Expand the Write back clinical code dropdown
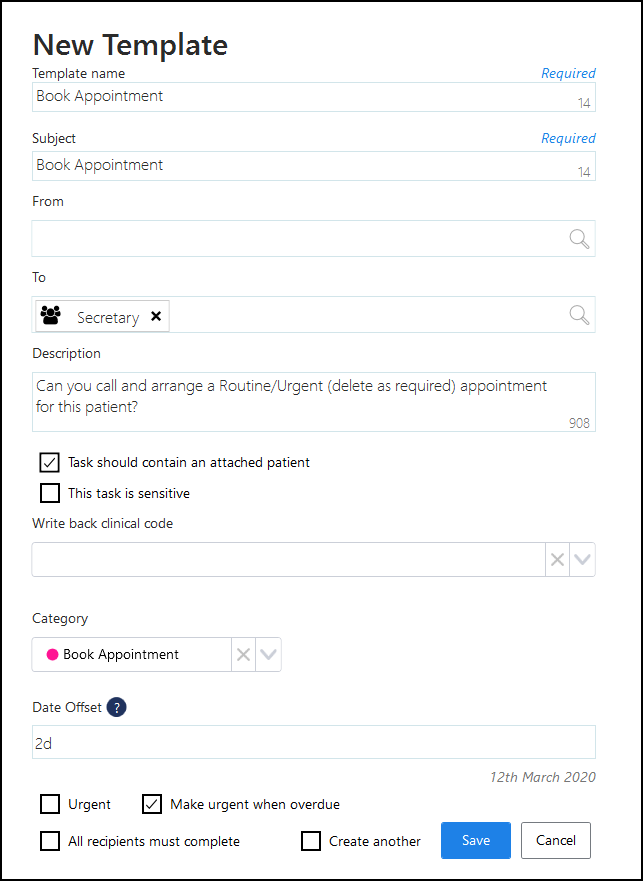Image resolution: width=643 pixels, height=881 pixels. click(x=582, y=560)
